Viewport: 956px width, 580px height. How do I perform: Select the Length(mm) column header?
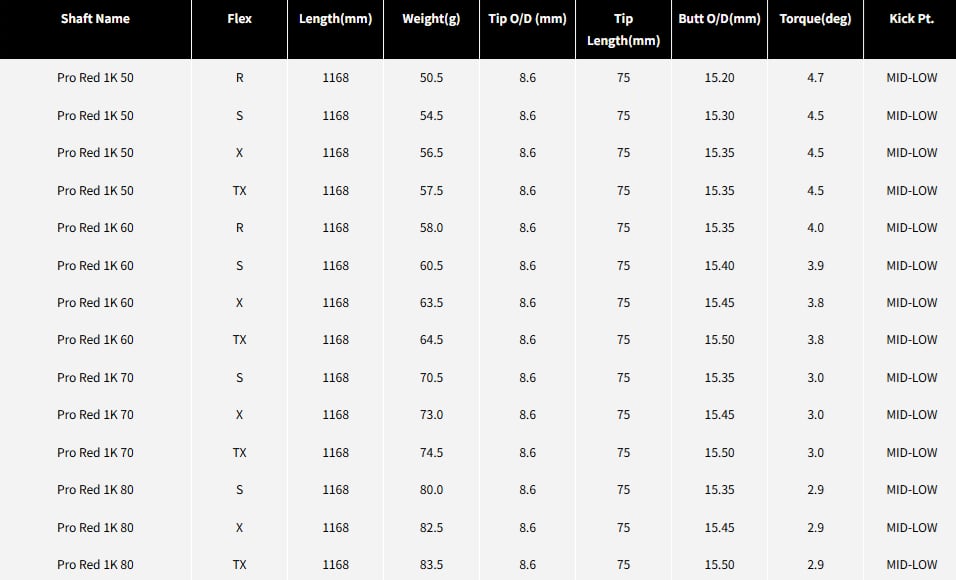click(x=335, y=19)
